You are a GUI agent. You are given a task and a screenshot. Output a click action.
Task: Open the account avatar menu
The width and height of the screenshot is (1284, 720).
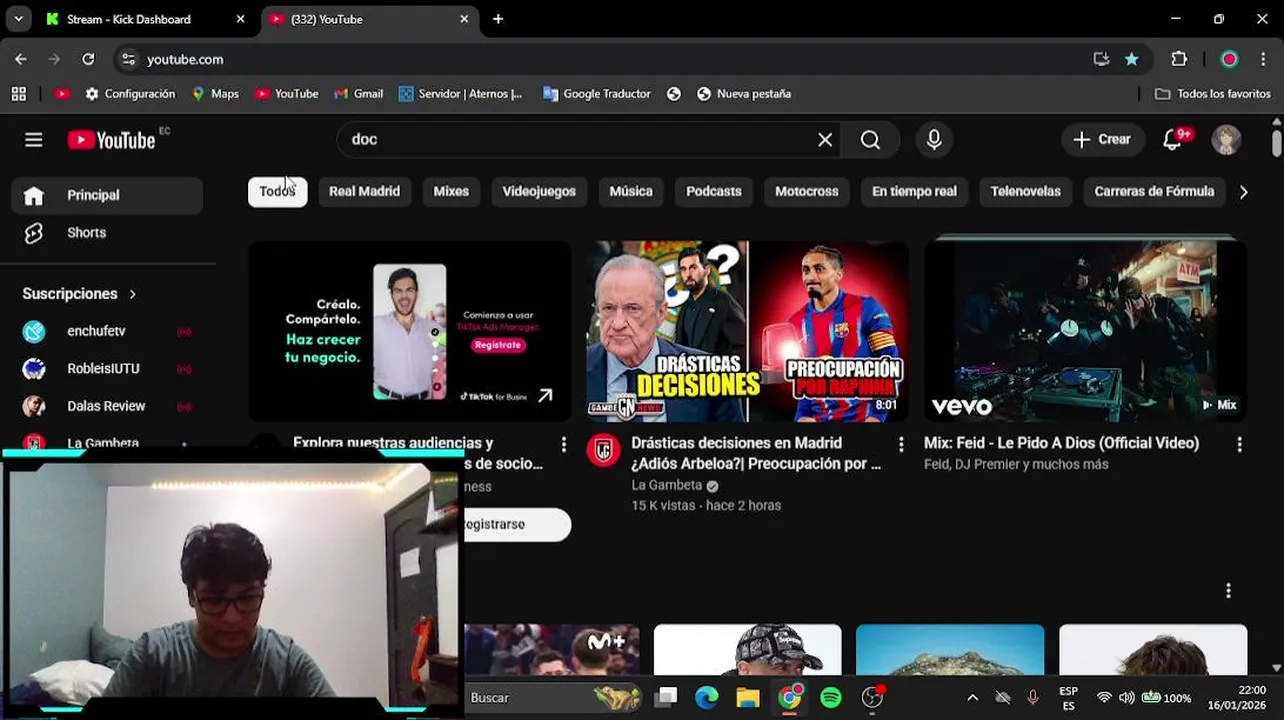click(x=1226, y=140)
